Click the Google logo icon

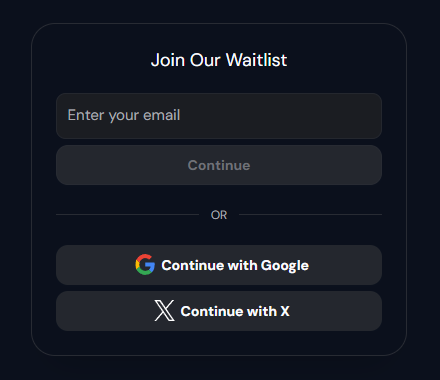tap(145, 265)
